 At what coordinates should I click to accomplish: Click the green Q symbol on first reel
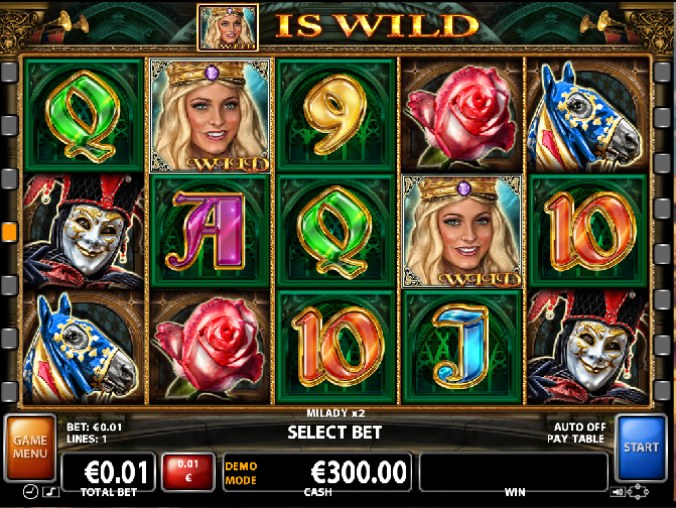(x=83, y=116)
